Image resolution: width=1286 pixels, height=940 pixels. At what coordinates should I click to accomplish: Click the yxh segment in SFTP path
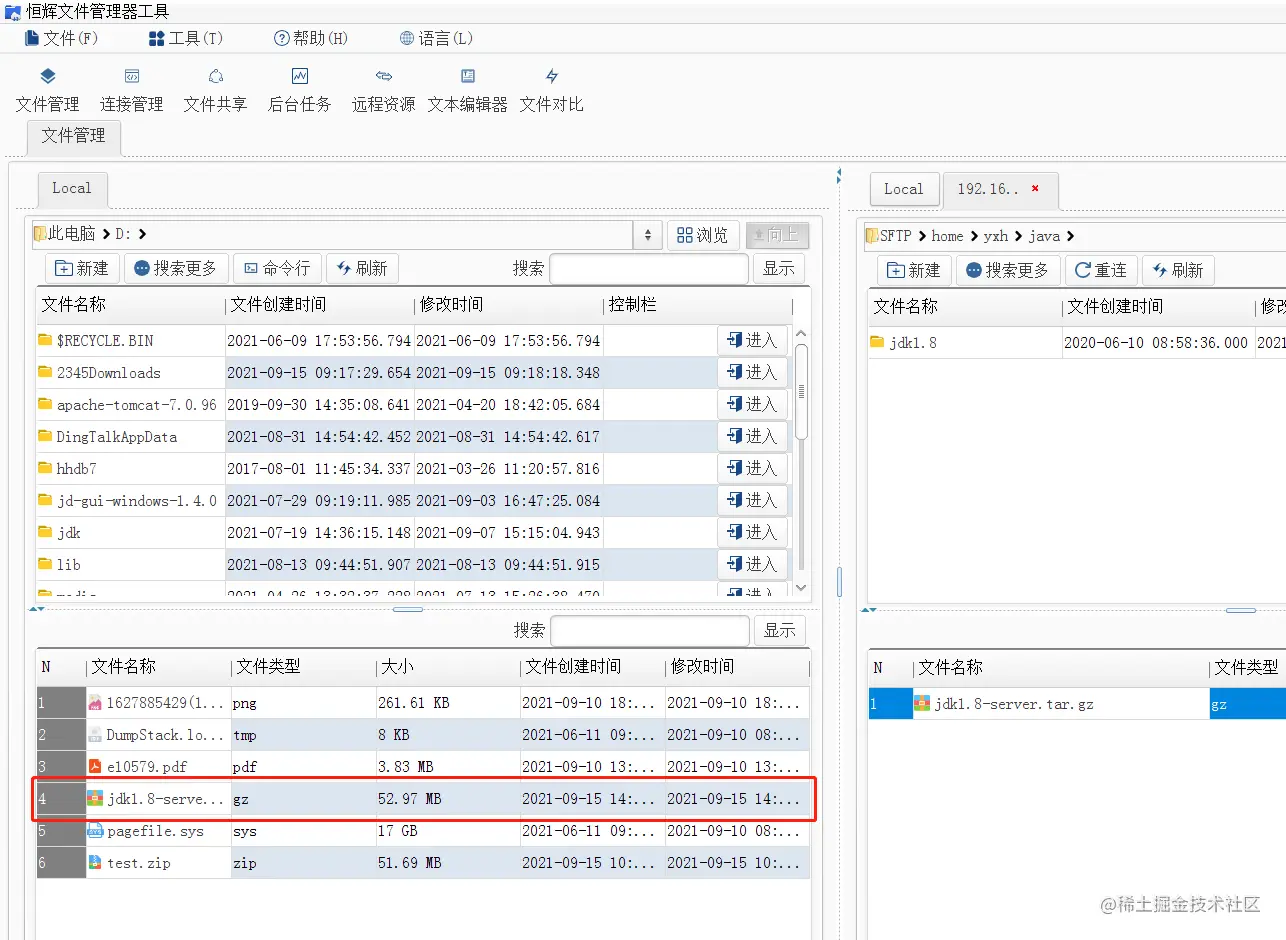coord(995,236)
